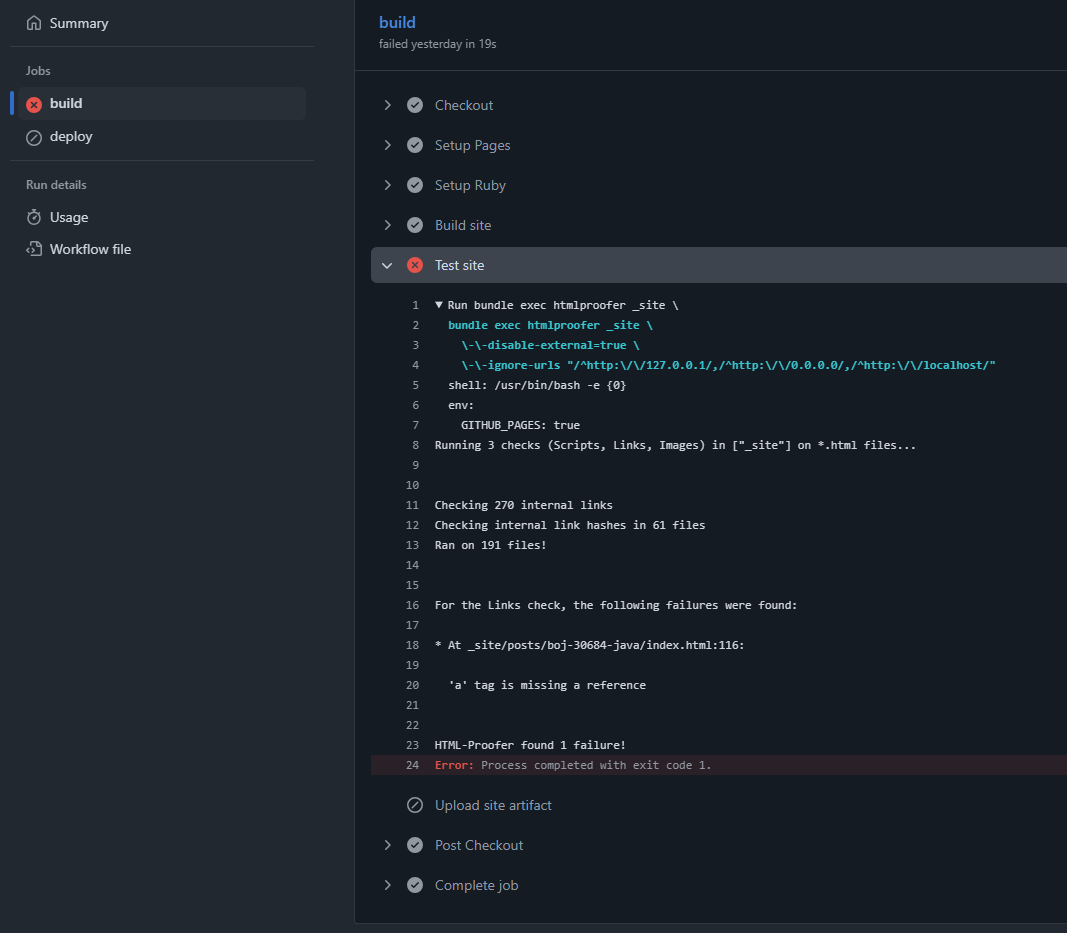Viewport: 1067px width, 933px height.
Task: Click the 'GITHUB_PAGES: true' env line
Action: 521,425
